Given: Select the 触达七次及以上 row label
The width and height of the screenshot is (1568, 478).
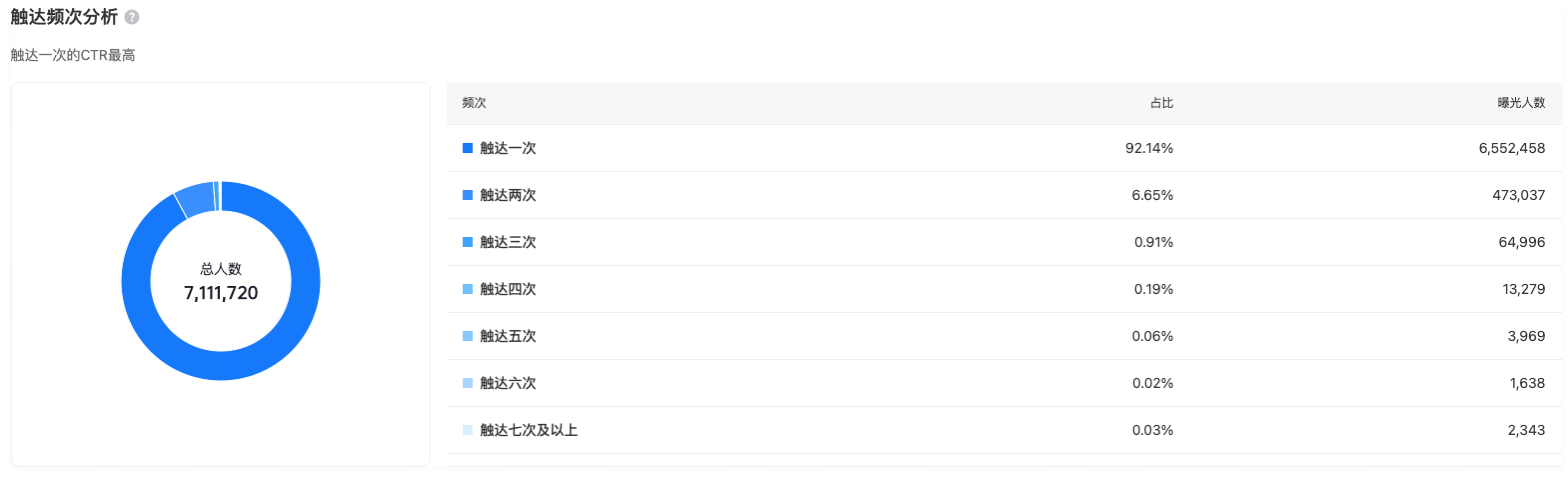Looking at the screenshot, I should tap(529, 430).
